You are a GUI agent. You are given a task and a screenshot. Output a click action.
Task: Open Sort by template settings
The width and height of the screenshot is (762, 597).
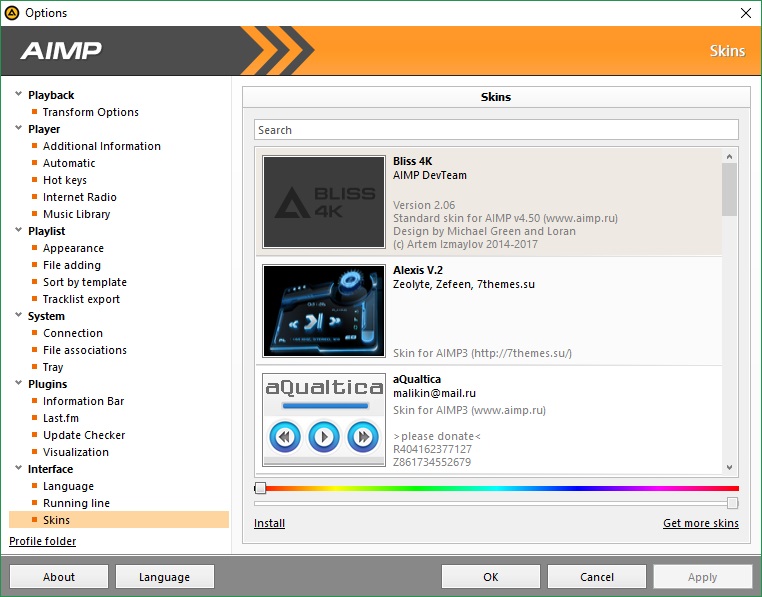pos(85,282)
